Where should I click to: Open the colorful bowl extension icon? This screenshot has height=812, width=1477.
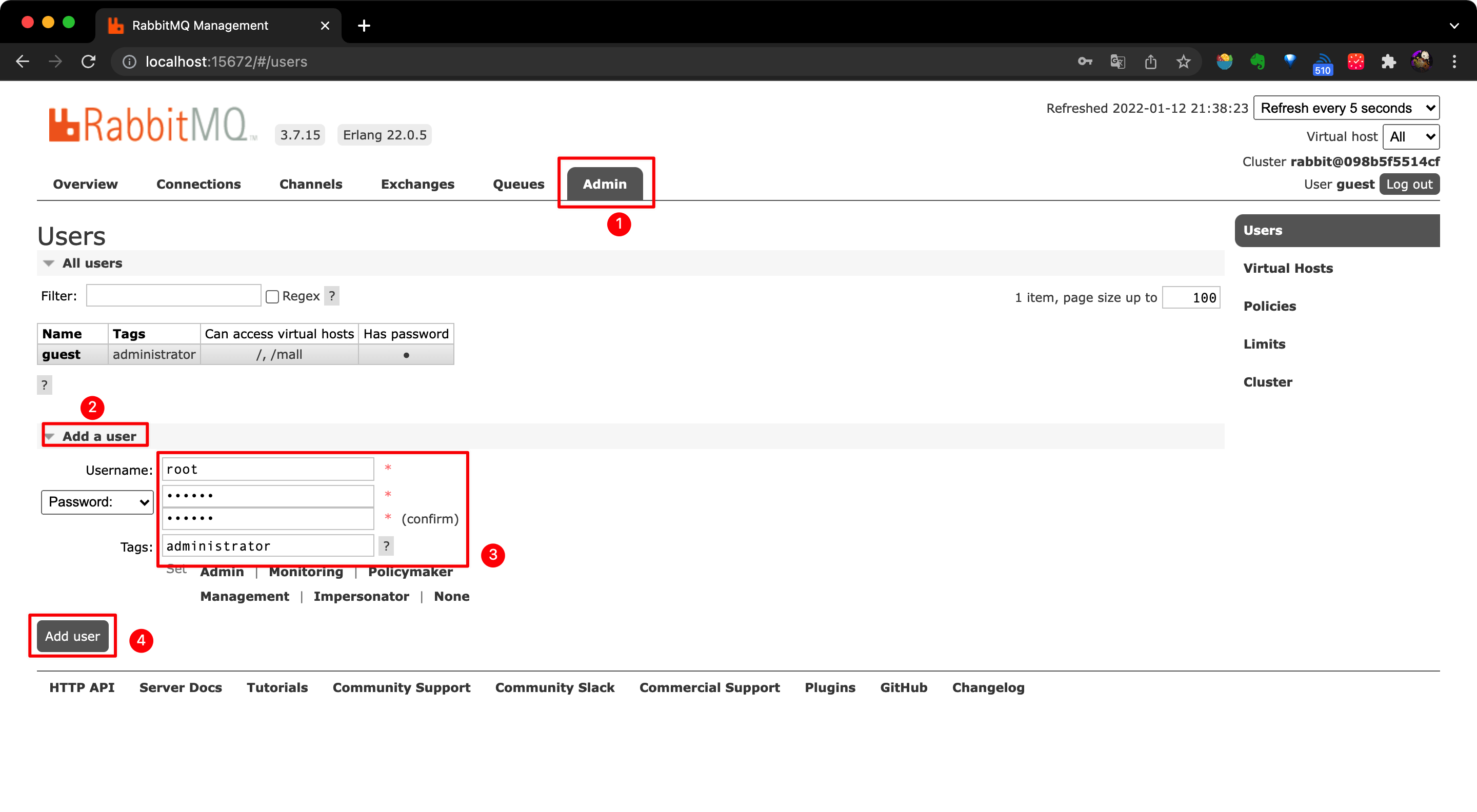[x=1224, y=62]
